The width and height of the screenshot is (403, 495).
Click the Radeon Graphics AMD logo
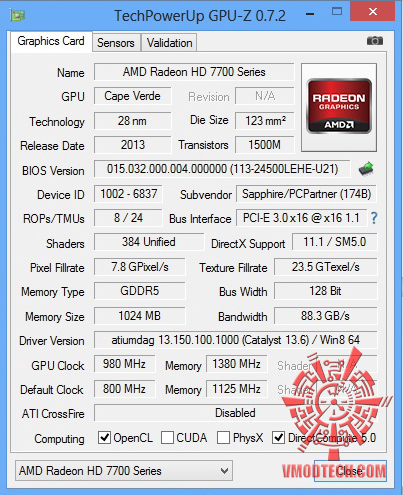pos(339,107)
